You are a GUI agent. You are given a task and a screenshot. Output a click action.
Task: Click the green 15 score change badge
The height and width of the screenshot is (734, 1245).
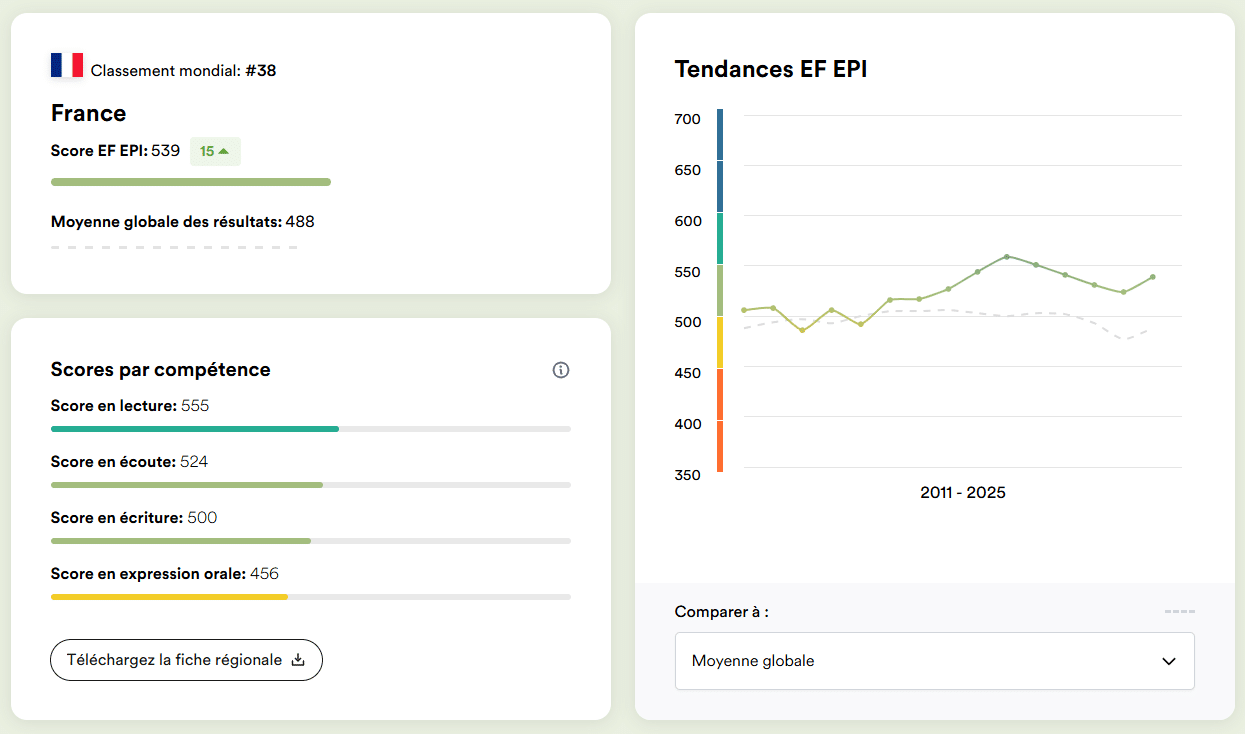tap(215, 151)
